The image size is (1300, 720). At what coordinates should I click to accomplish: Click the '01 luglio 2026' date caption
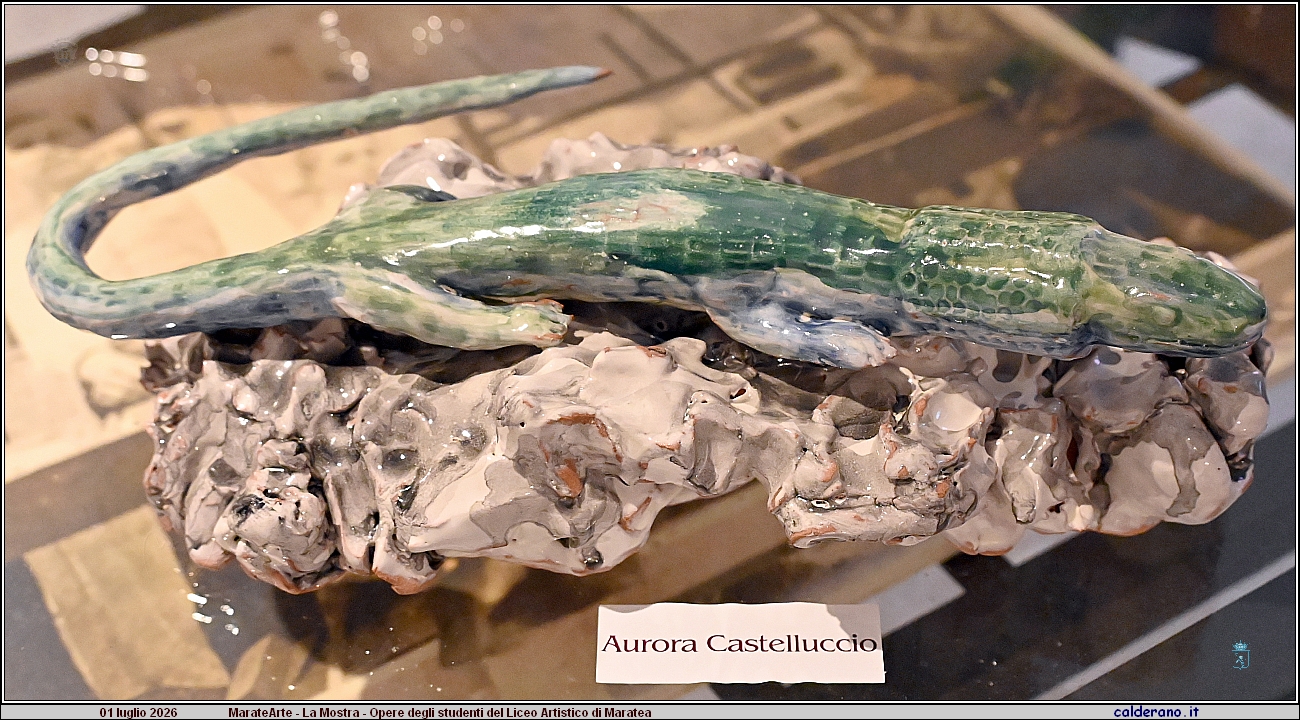coord(138,712)
